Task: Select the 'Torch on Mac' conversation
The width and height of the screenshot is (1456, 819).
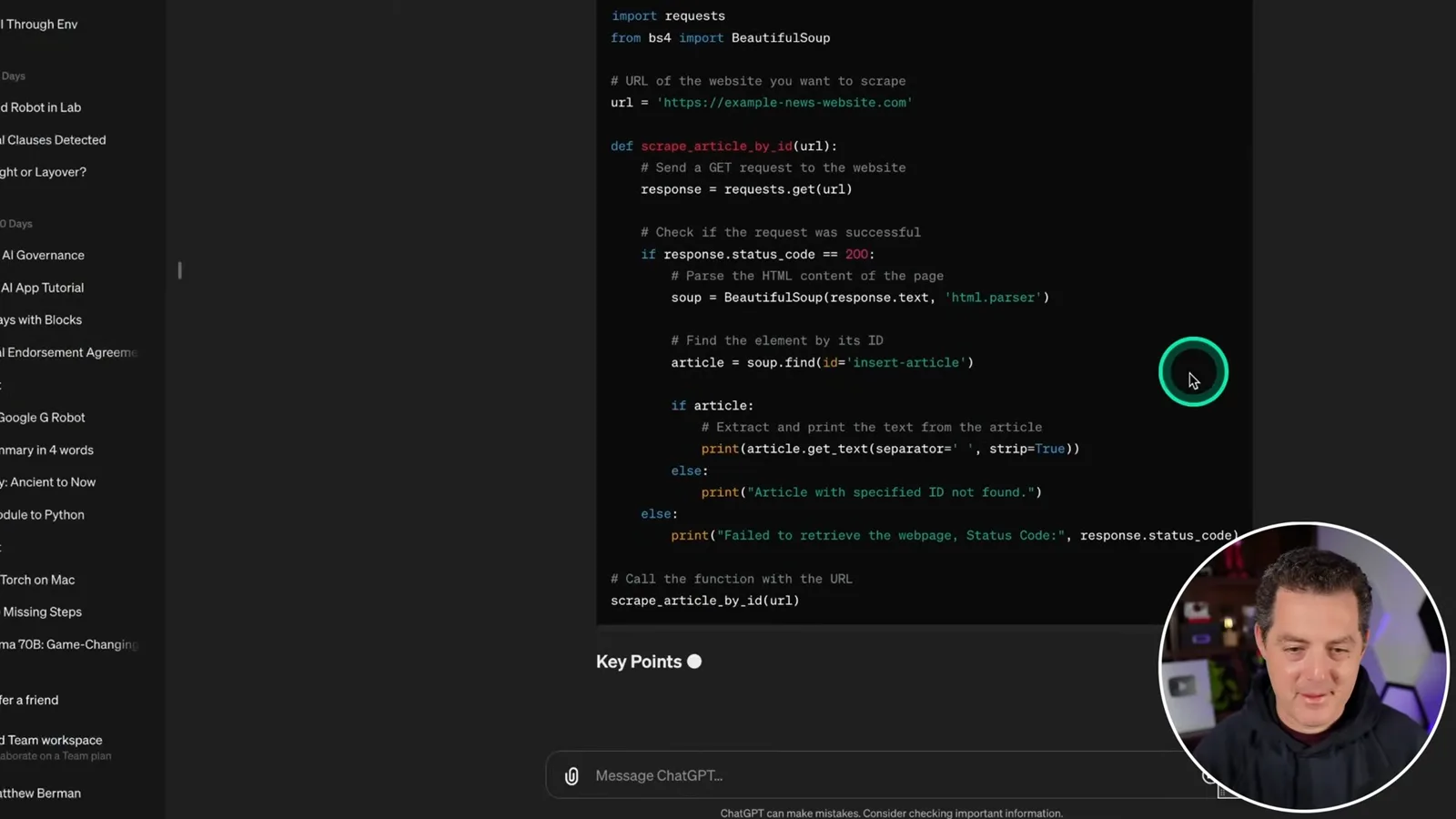Action: (37, 580)
